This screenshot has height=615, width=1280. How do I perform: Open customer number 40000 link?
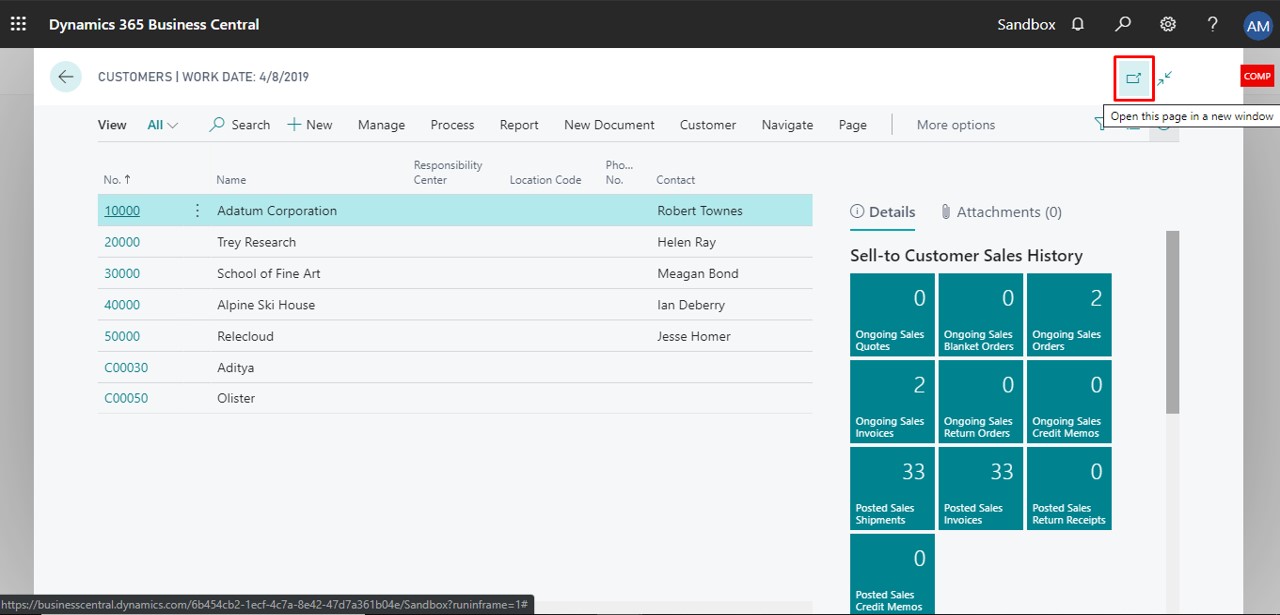pyautogui.click(x=122, y=305)
